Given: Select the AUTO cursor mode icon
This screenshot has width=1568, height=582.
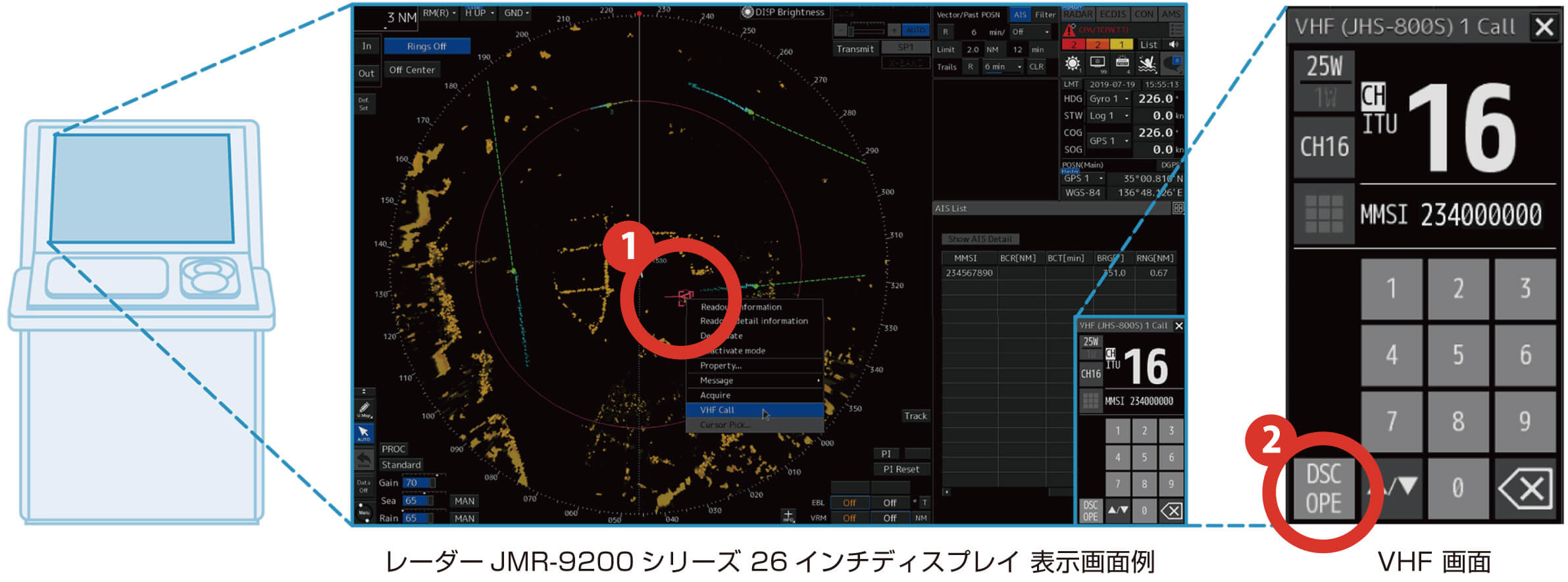Looking at the screenshot, I should [364, 433].
